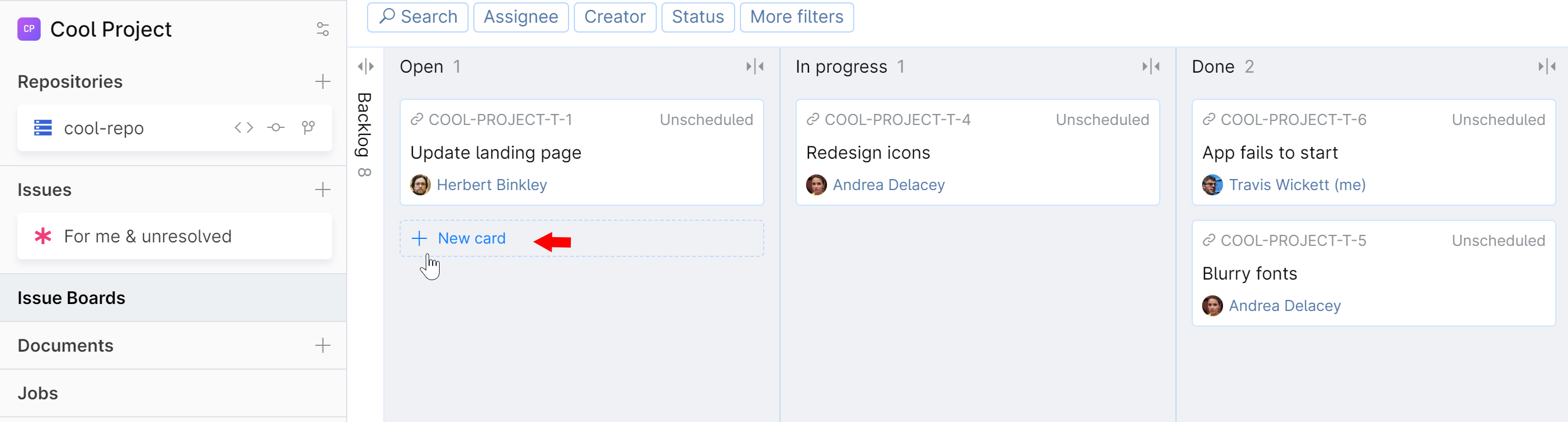
Task: Copy link icon of COOL-PROJECT-T-1 card
Action: (x=417, y=119)
